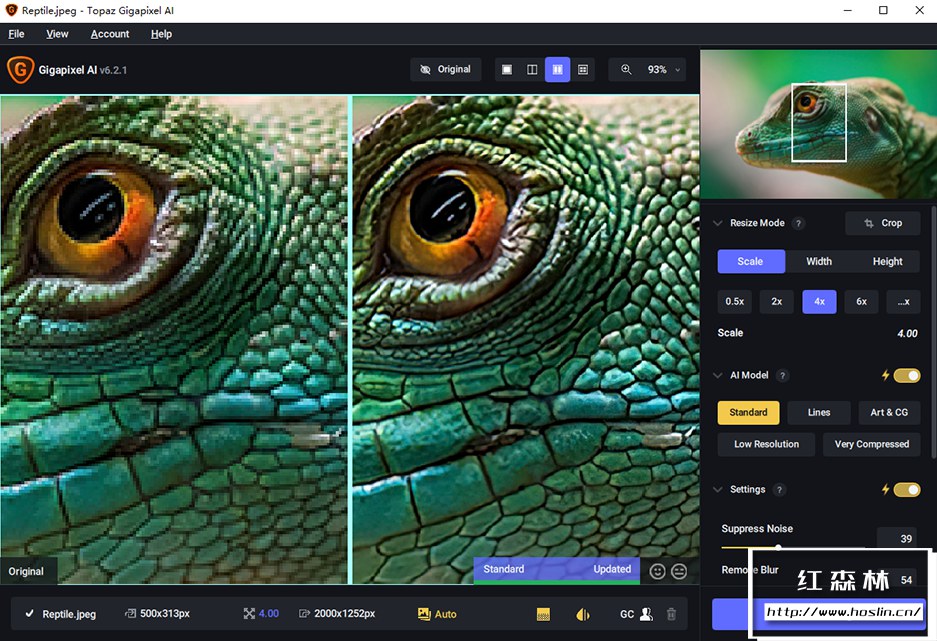
Task: Select the Low Resolution AI model
Action: (x=766, y=444)
